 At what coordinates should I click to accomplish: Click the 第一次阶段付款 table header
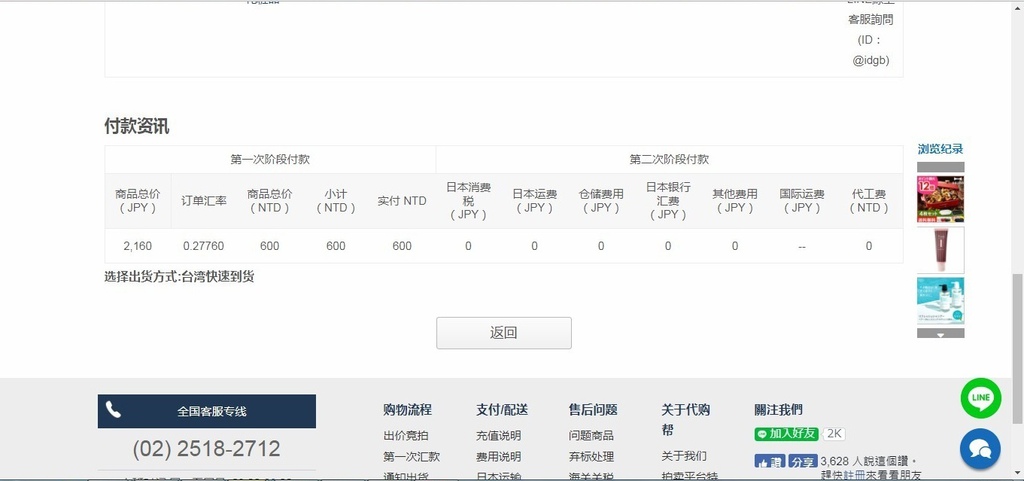point(270,159)
